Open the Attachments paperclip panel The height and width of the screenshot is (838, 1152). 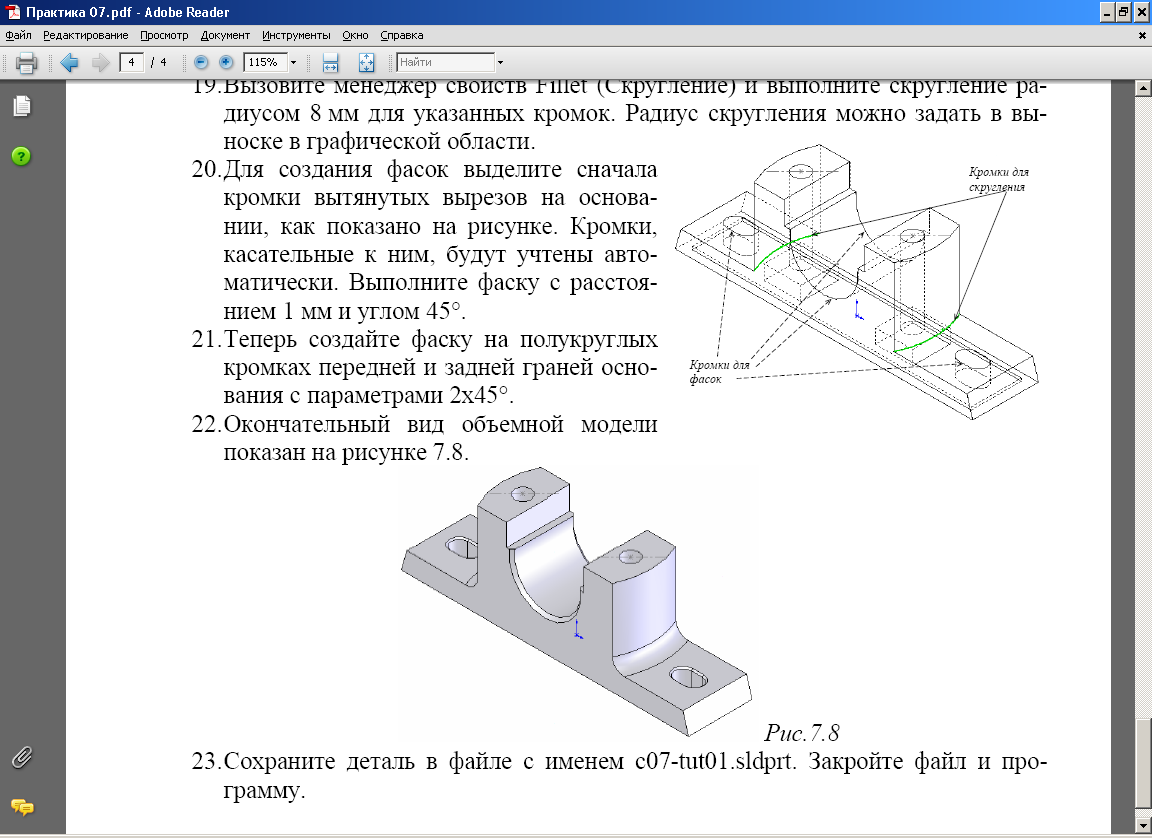tap(22, 757)
